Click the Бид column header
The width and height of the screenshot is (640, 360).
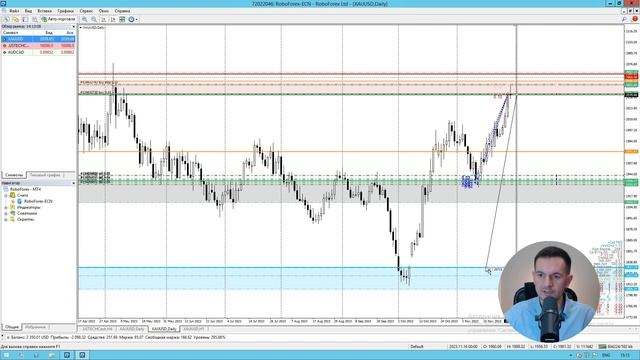pyautogui.click(x=49, y=33)
